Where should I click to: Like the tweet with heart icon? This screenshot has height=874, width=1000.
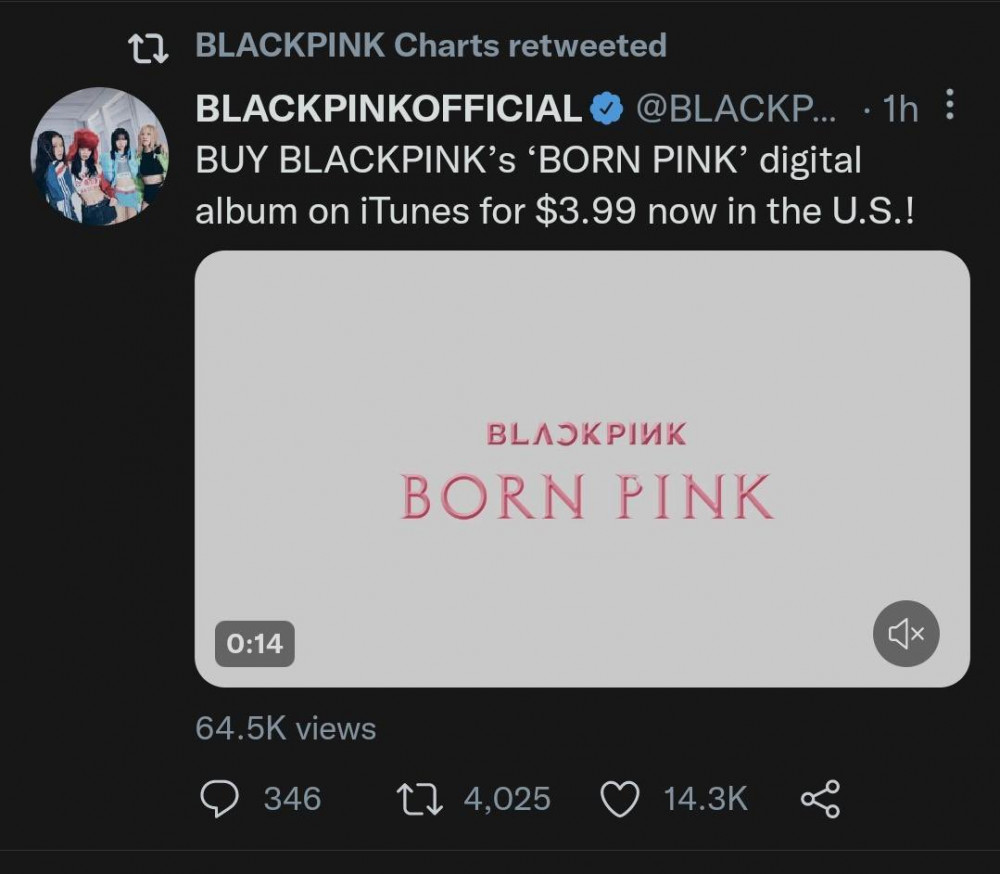(620, 799)
